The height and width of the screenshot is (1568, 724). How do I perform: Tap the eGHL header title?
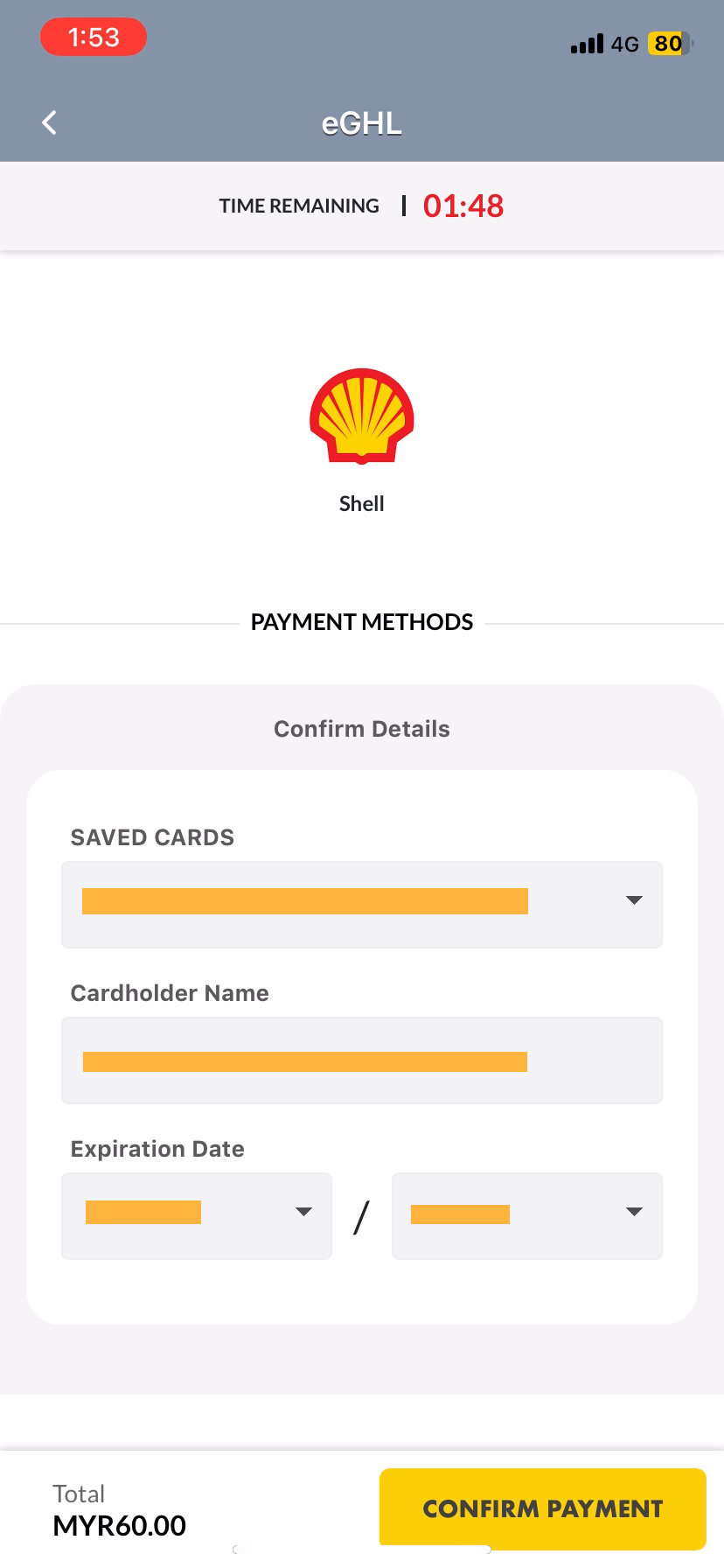click(x=362, y=123)
